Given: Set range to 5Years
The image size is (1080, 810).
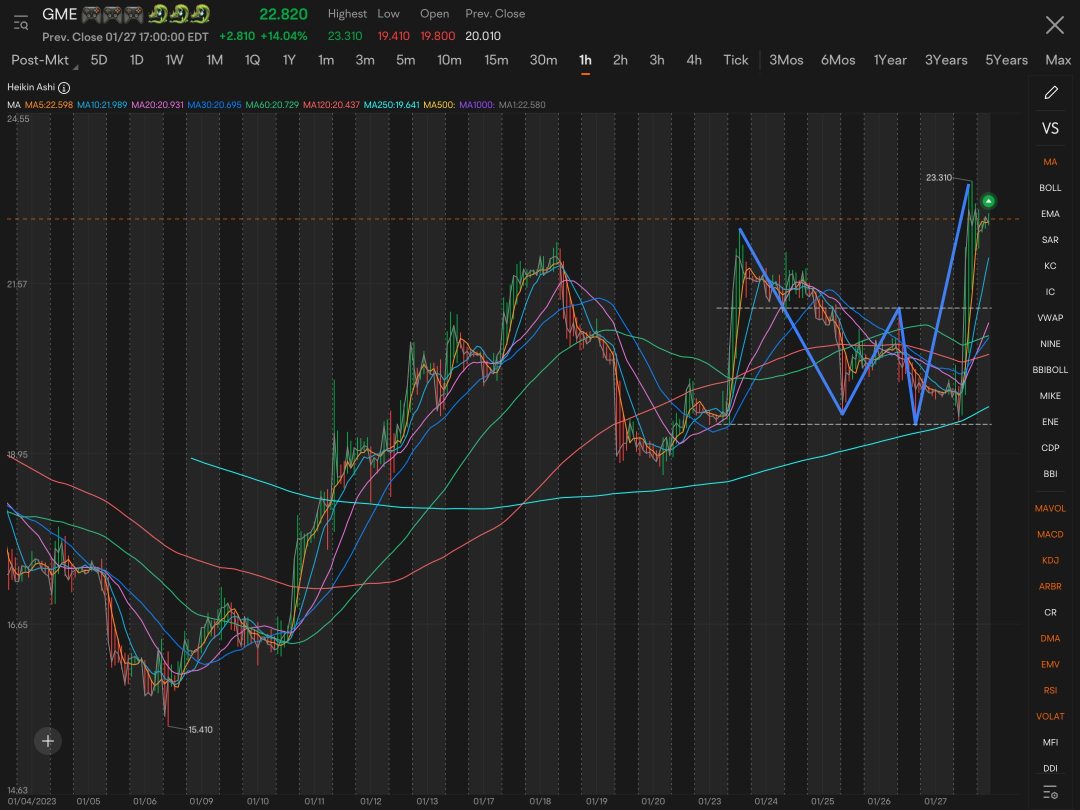Looking at the screenshot, I should (x=1006, y=60).
